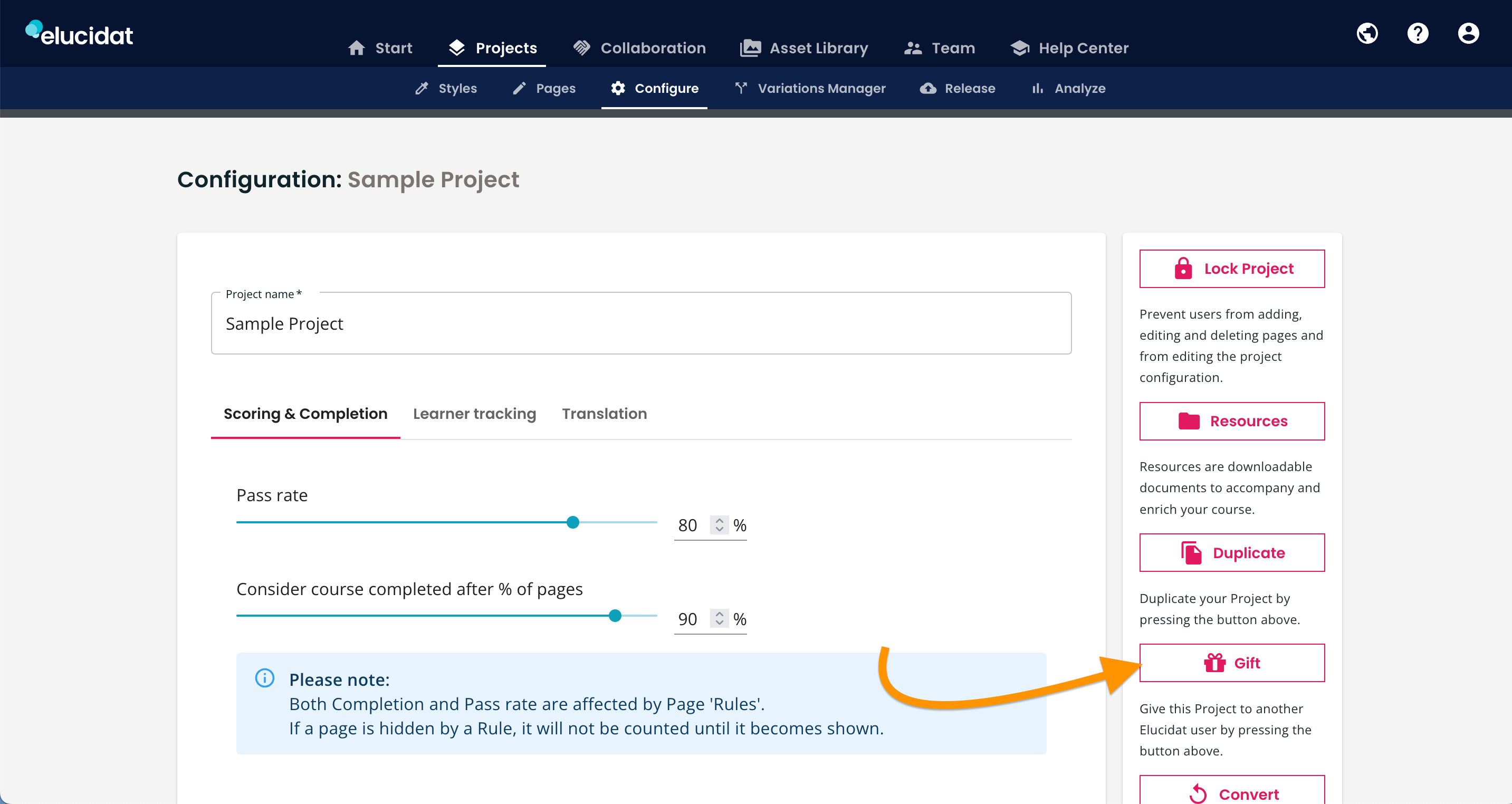Click the Pass rate slider handle
1512x804 pixels.
tap(573, 522)
